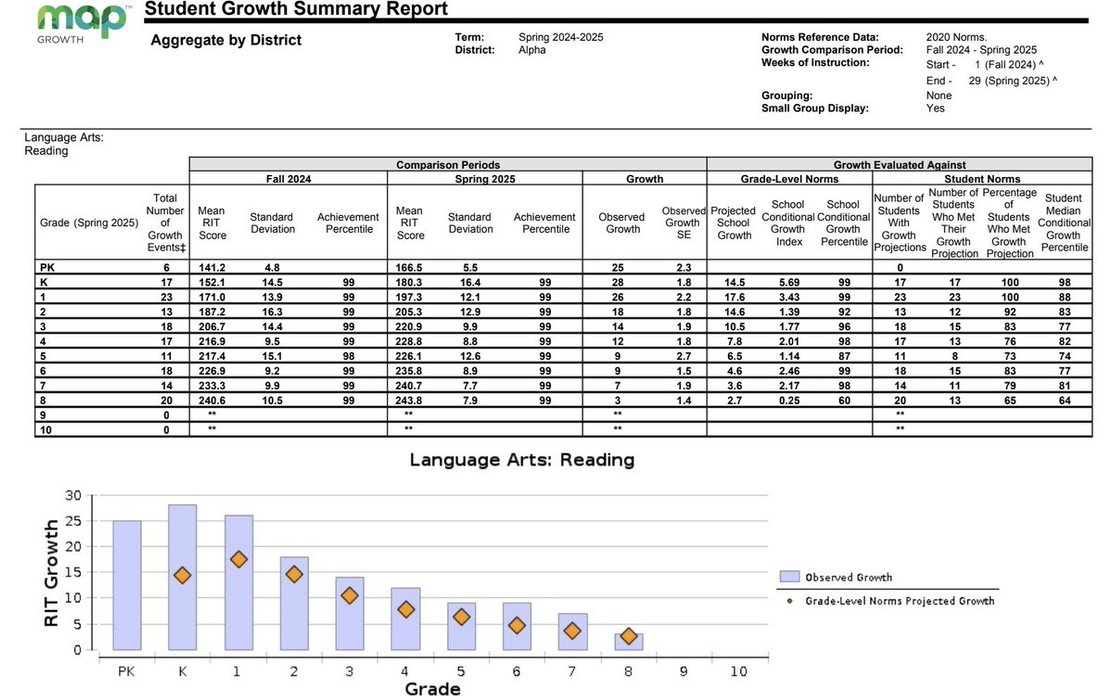
Task: Click the 'Language Arts: Reading' chart title
Action: pyautogui.click(x=522, y=460)
